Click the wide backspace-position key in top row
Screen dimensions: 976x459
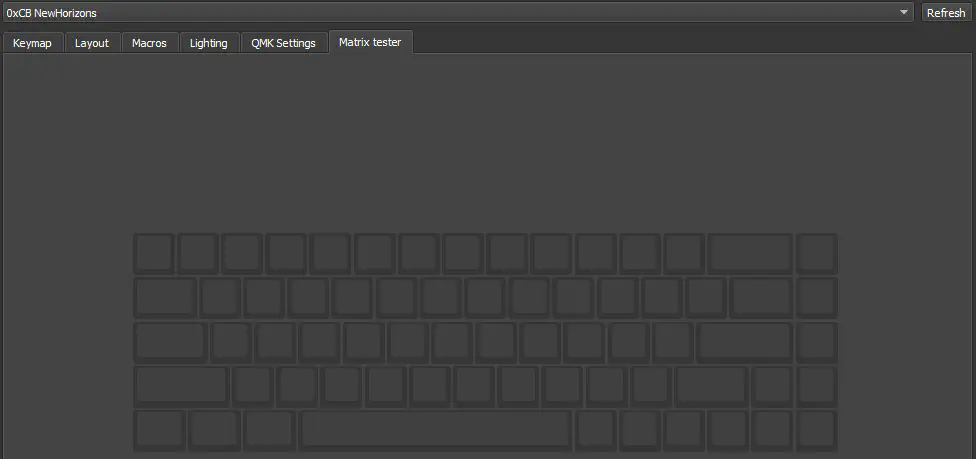750,253
